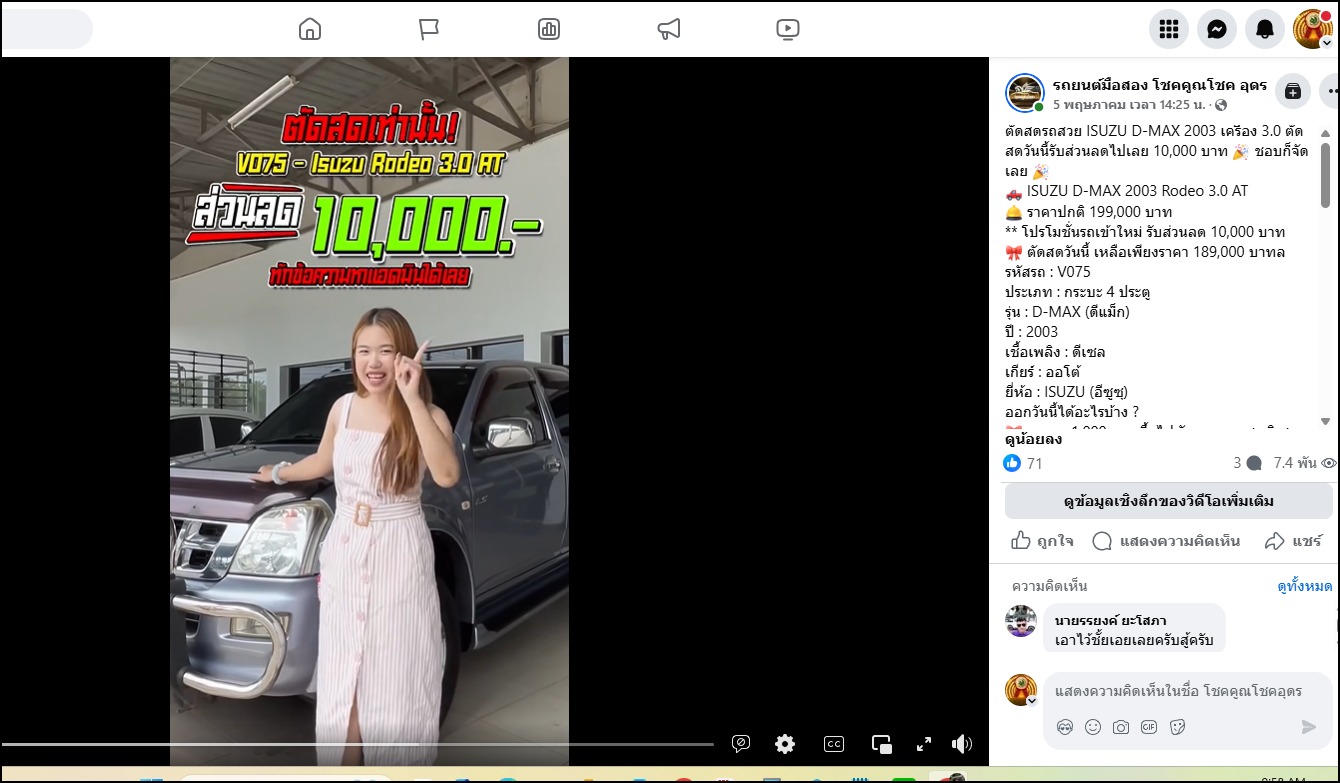The height and width of the screenshot is (783, 1340).
Task: Send the comment with the arrow icon
Action: pos(1308,727)
